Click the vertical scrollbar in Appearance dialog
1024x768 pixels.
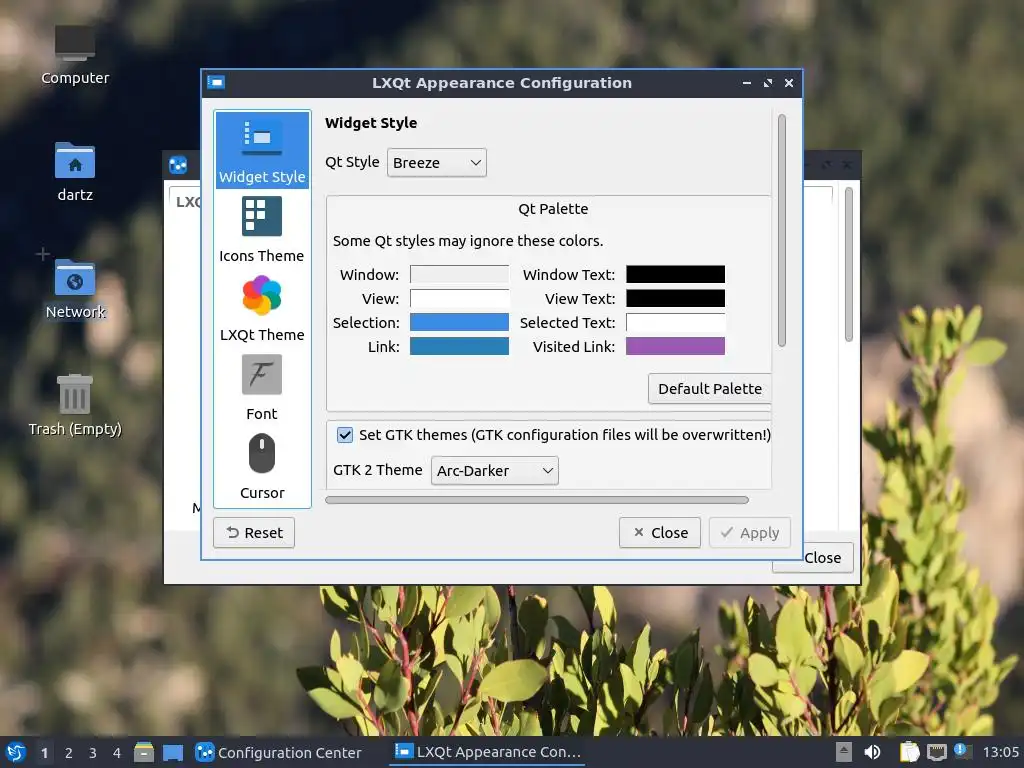coord(782,230)
